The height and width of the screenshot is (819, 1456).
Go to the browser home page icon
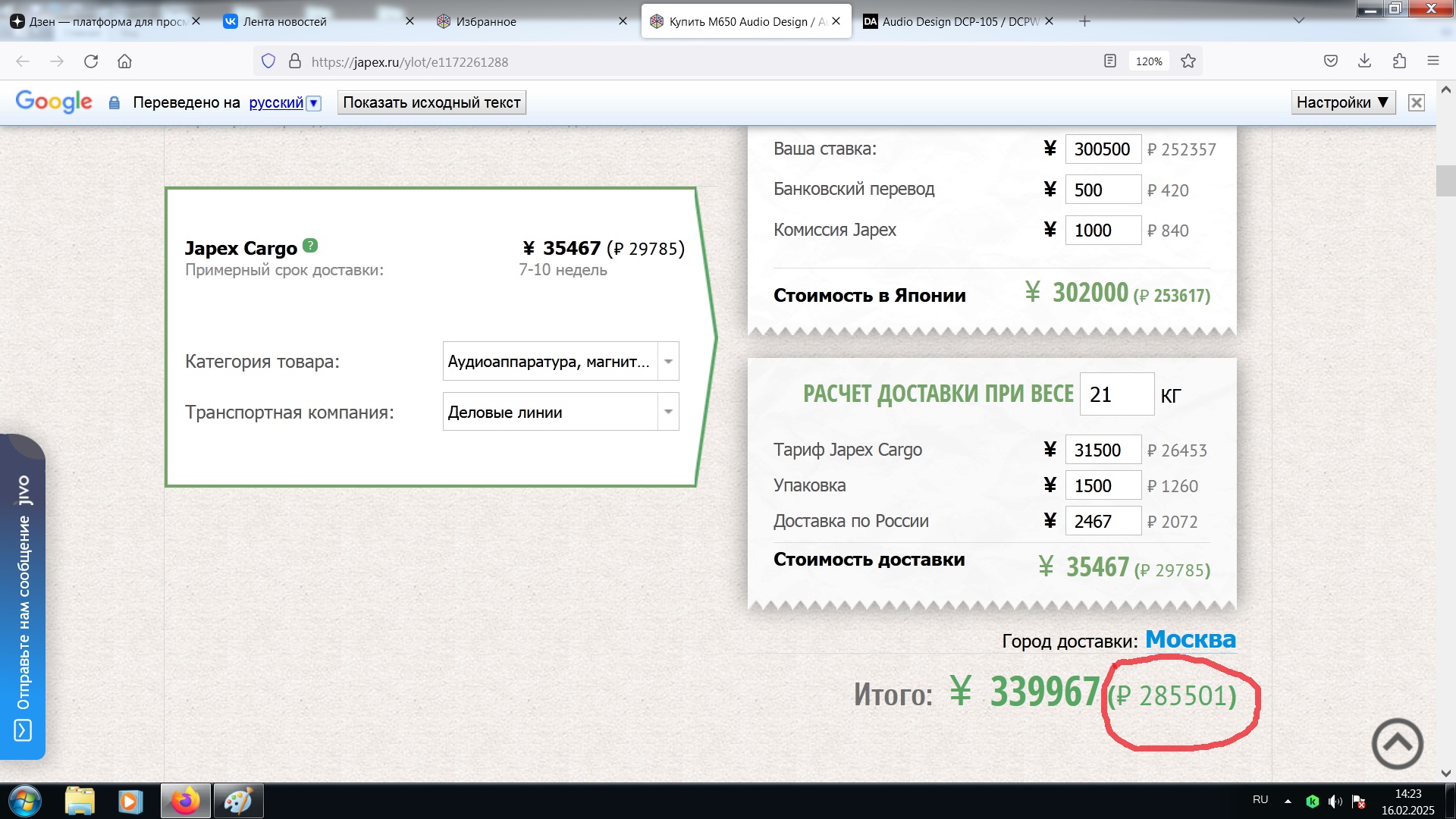(124, 61)
